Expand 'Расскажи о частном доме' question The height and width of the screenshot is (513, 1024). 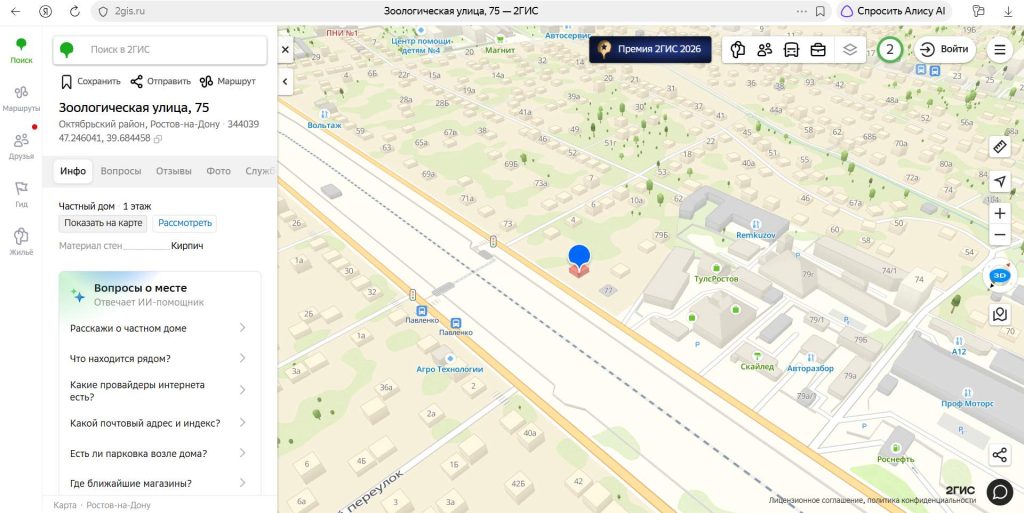158,328
